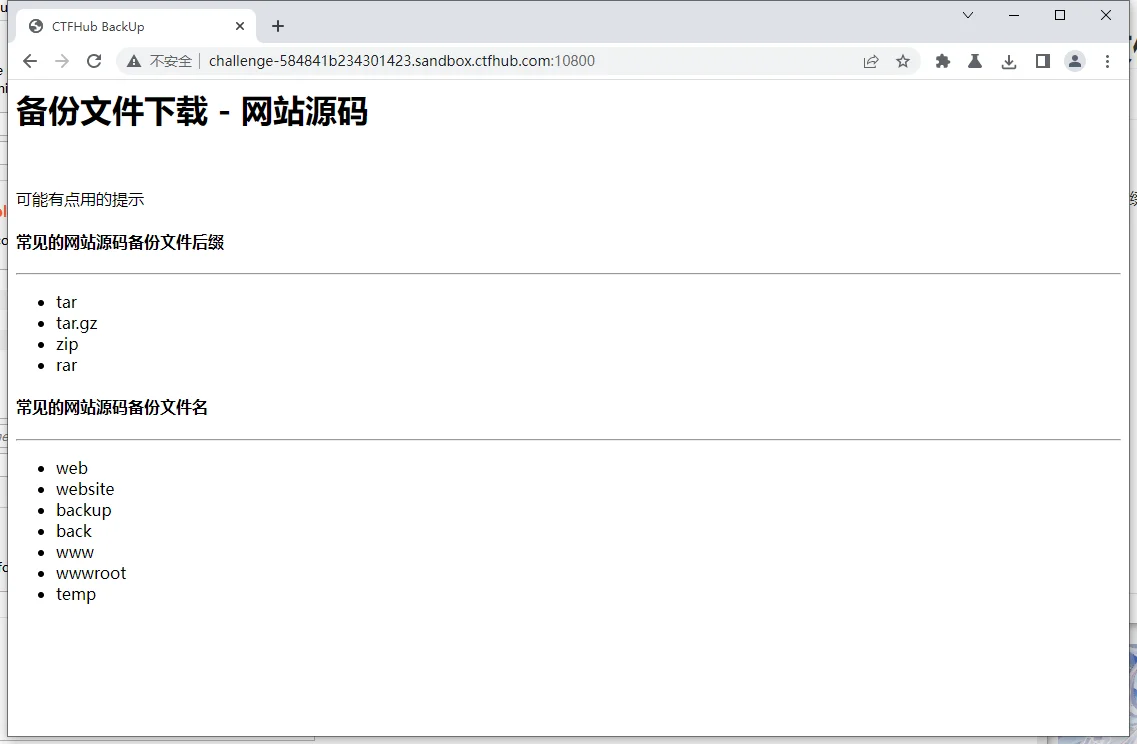Maximize the browser window
Viewport: 1137px width, 744px height.
[x=1060, y=15]
